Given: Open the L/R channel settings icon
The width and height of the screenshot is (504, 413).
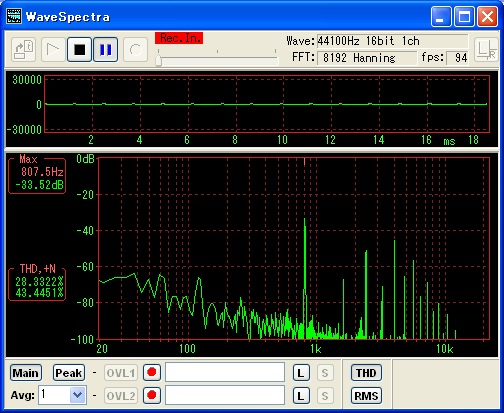Looking at the screenshot, I should pyautogui.click(x=486, y=50).
